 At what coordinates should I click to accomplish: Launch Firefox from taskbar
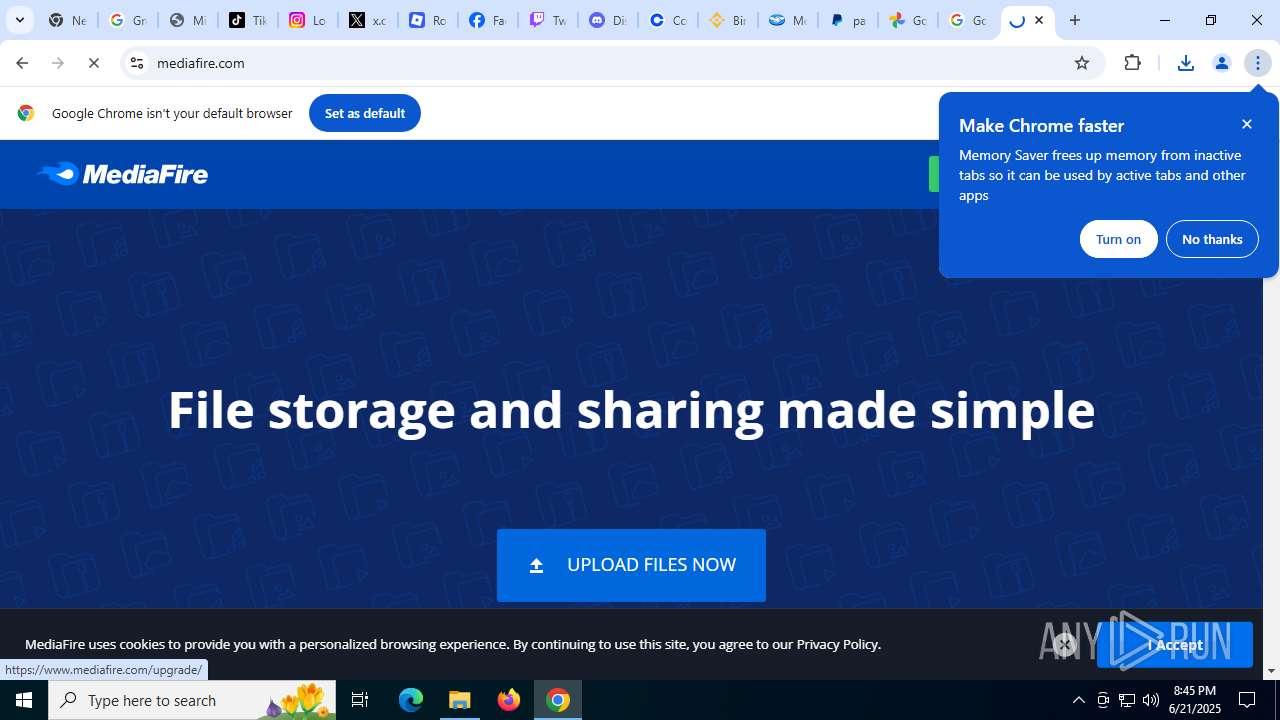tap(509, 700)
